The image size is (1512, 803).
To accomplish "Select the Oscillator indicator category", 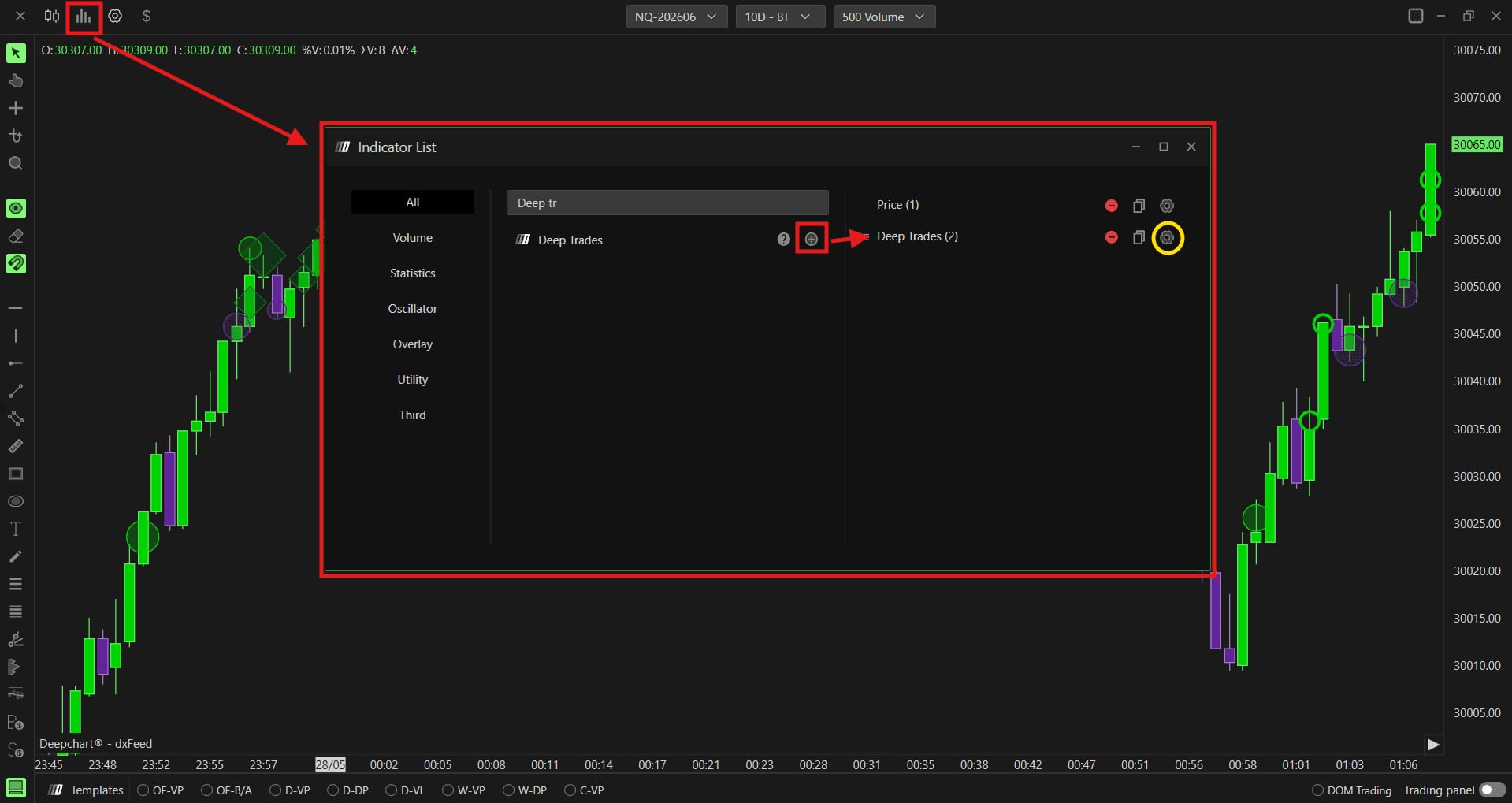I will (x=413, y=309).
